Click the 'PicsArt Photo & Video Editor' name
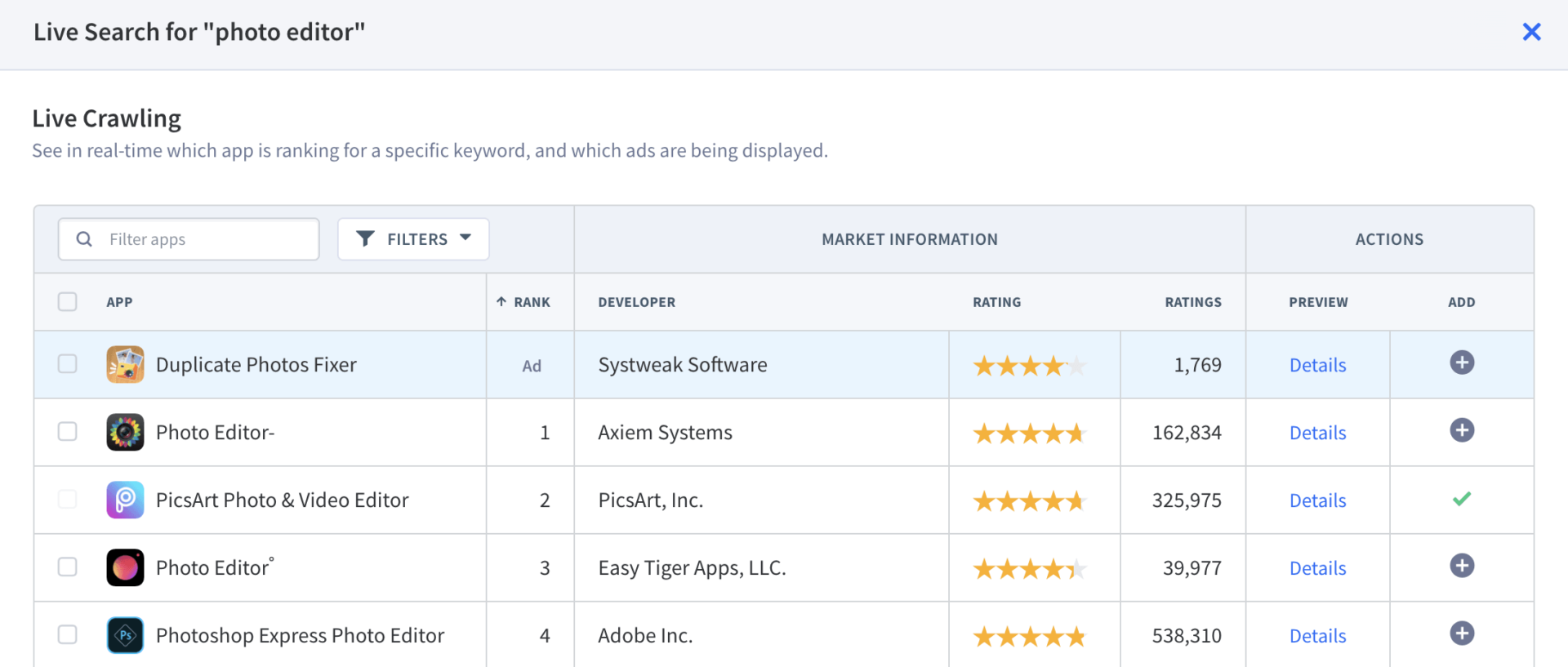The width and height of the screenshot is (1568, 667). [283, 500]
